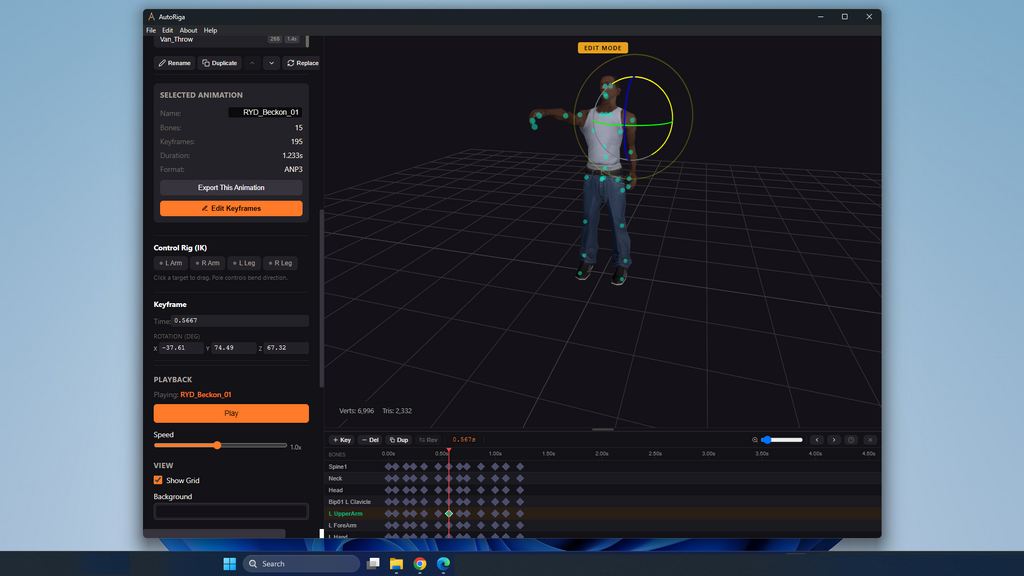This screenshot has width=1024, height=576.
Task: Open the Help menu
Action: (x=210, y=30)
